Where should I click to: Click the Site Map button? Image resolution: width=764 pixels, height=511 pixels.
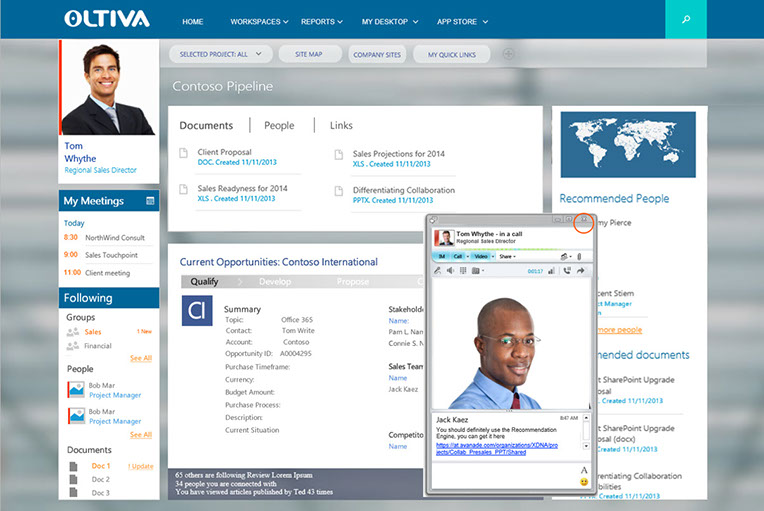(309, 54)
